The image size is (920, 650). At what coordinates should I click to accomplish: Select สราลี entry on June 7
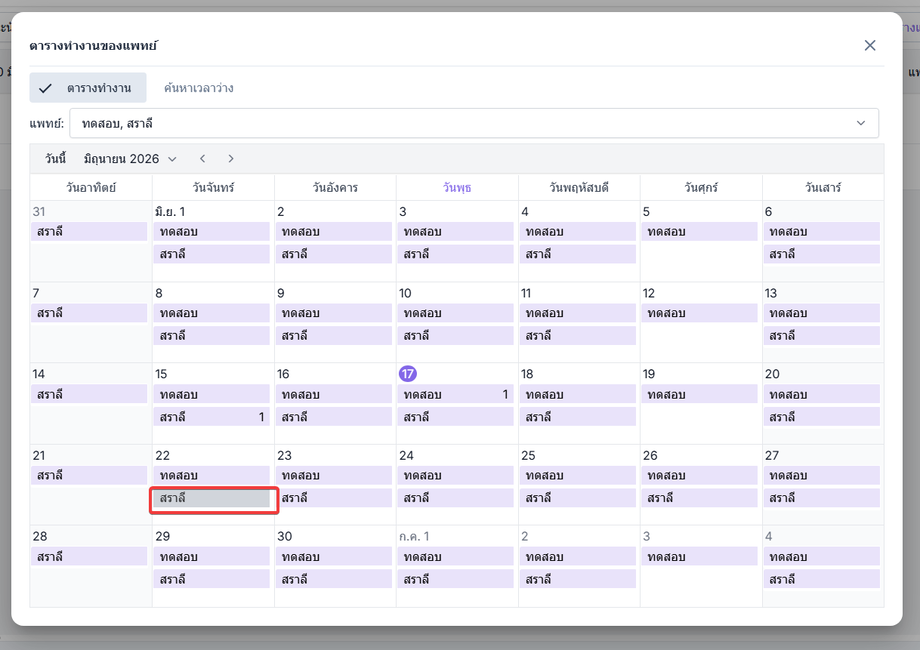89,313
